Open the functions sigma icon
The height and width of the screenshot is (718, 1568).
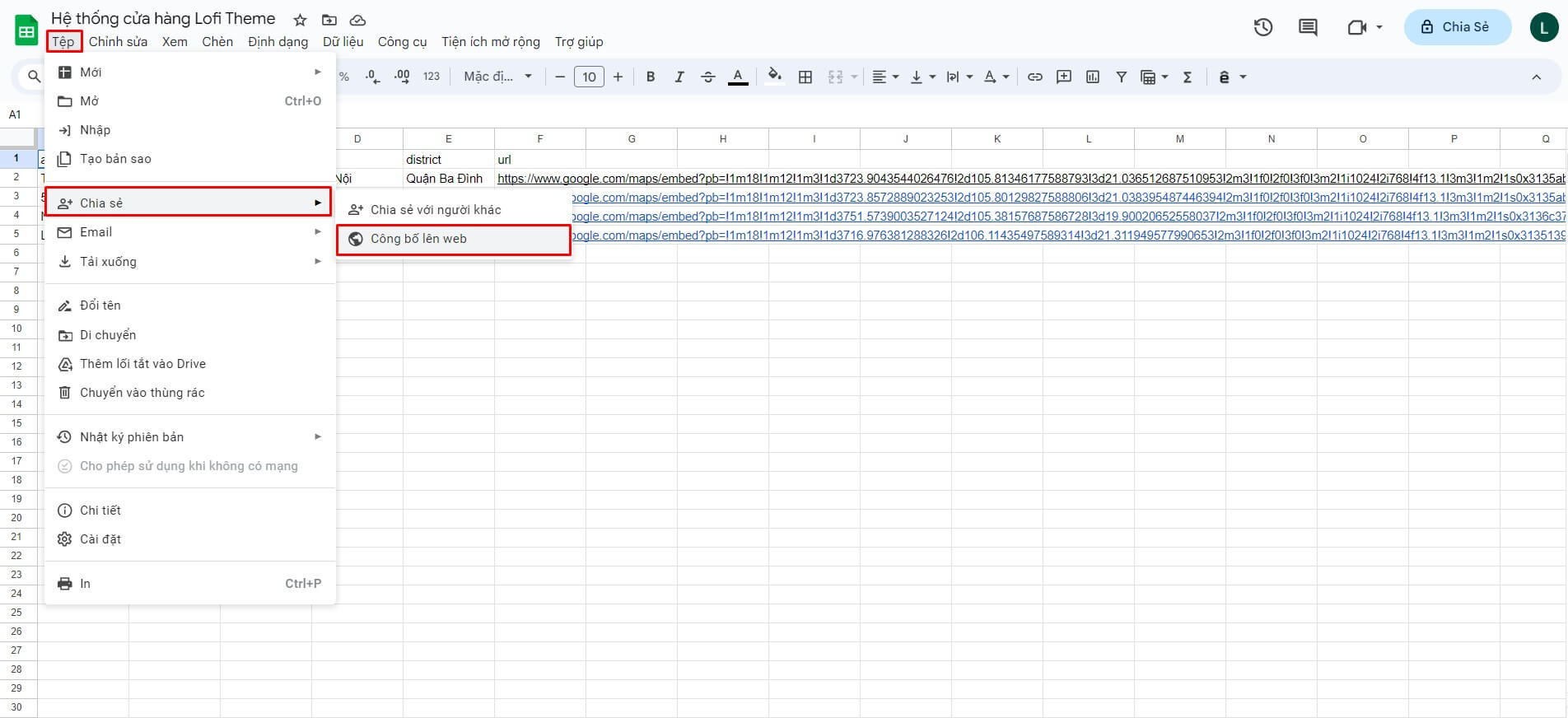1188,77
